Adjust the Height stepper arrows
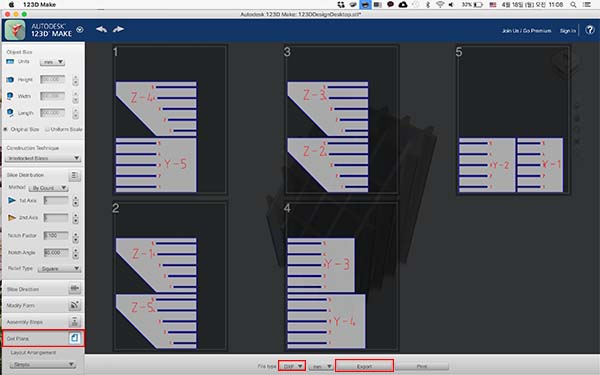This screenshot has height=375, width=600. (x=75, y=80)
